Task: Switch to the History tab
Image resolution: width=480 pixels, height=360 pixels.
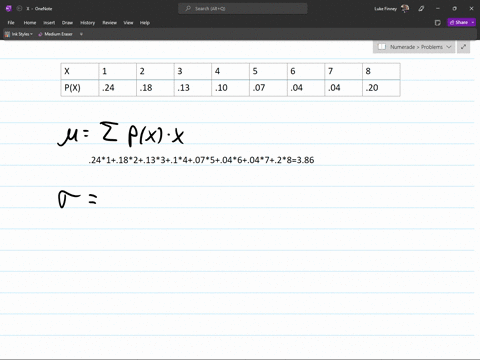Action: [88, 23]
